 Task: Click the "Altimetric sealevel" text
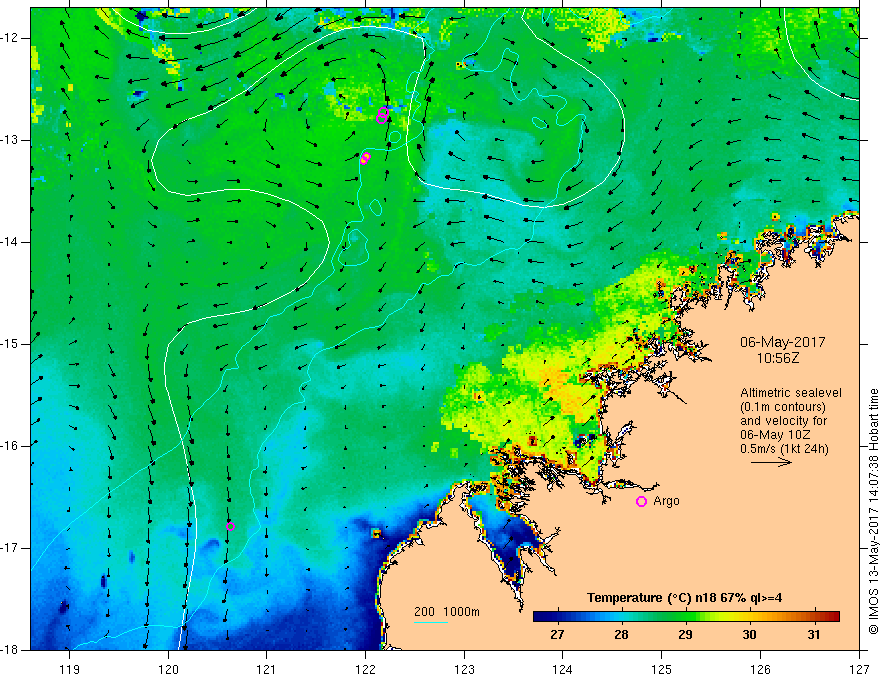click(791, 393)
